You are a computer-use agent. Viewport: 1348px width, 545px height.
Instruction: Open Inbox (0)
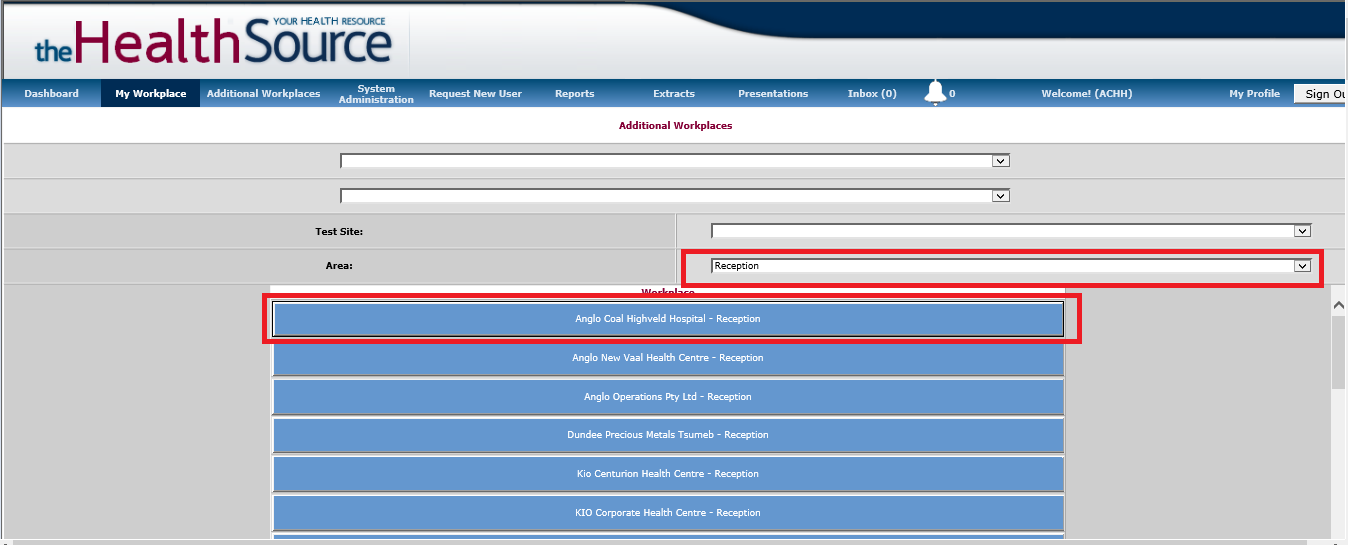[x=872, y=94]
